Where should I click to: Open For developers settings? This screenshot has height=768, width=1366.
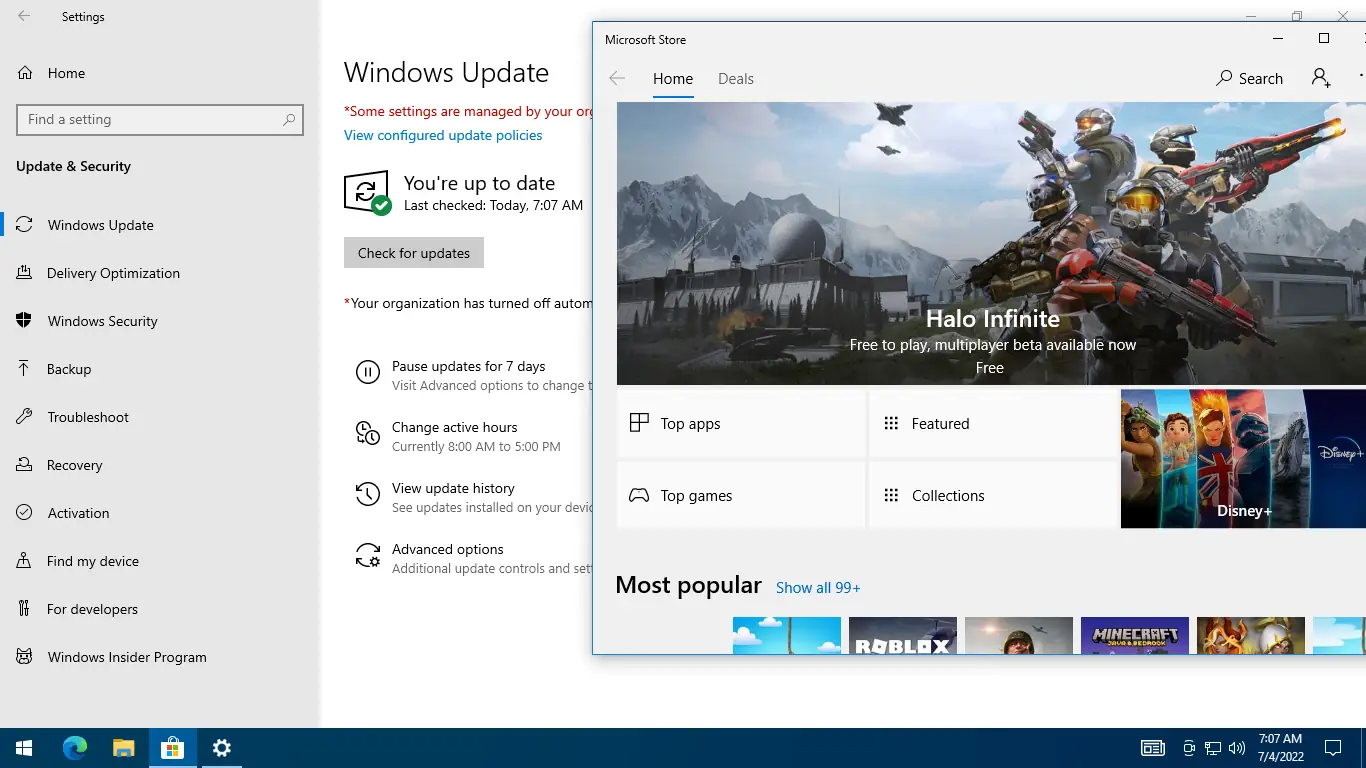160,609
